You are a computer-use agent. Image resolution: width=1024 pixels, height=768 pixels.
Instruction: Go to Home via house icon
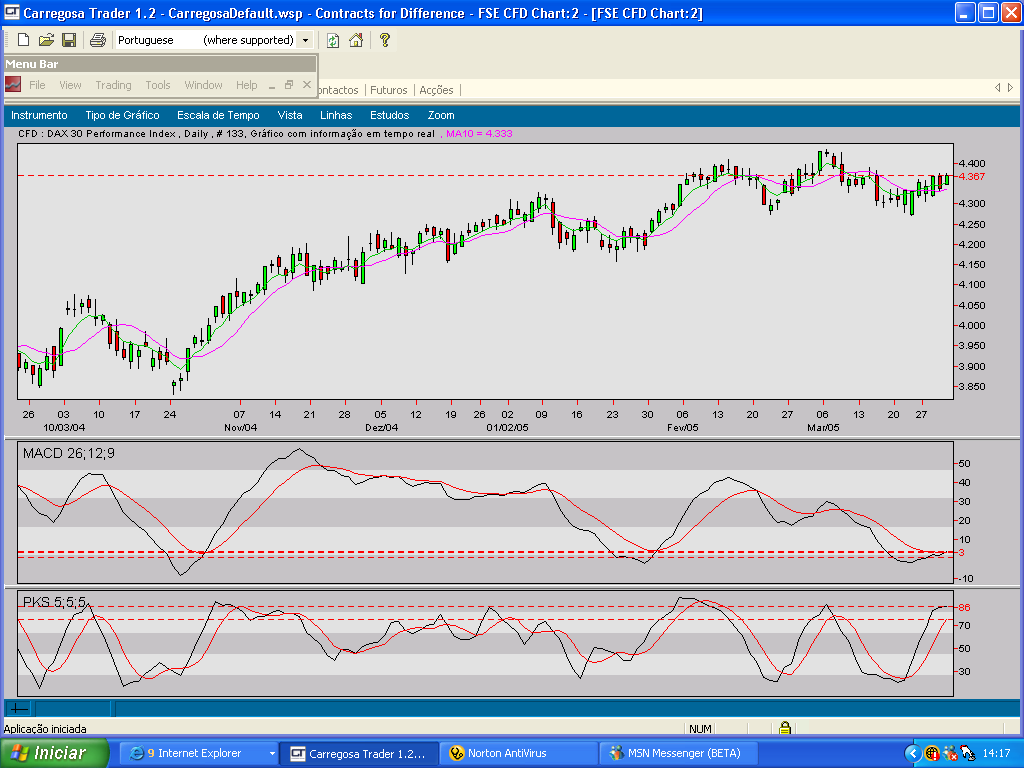pos(356,40)
